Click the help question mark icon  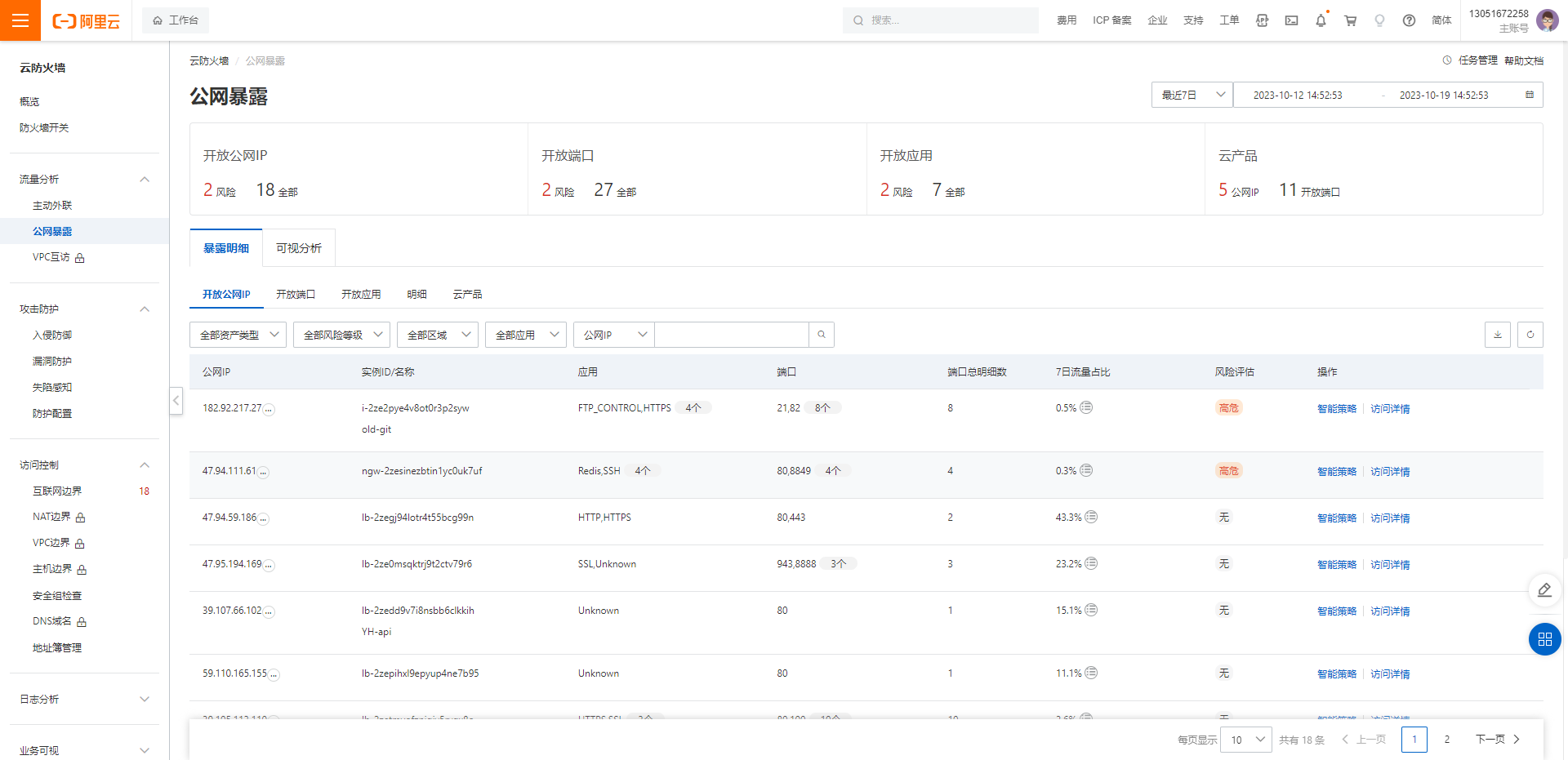pyautogui.click(x=1409, y=20)
